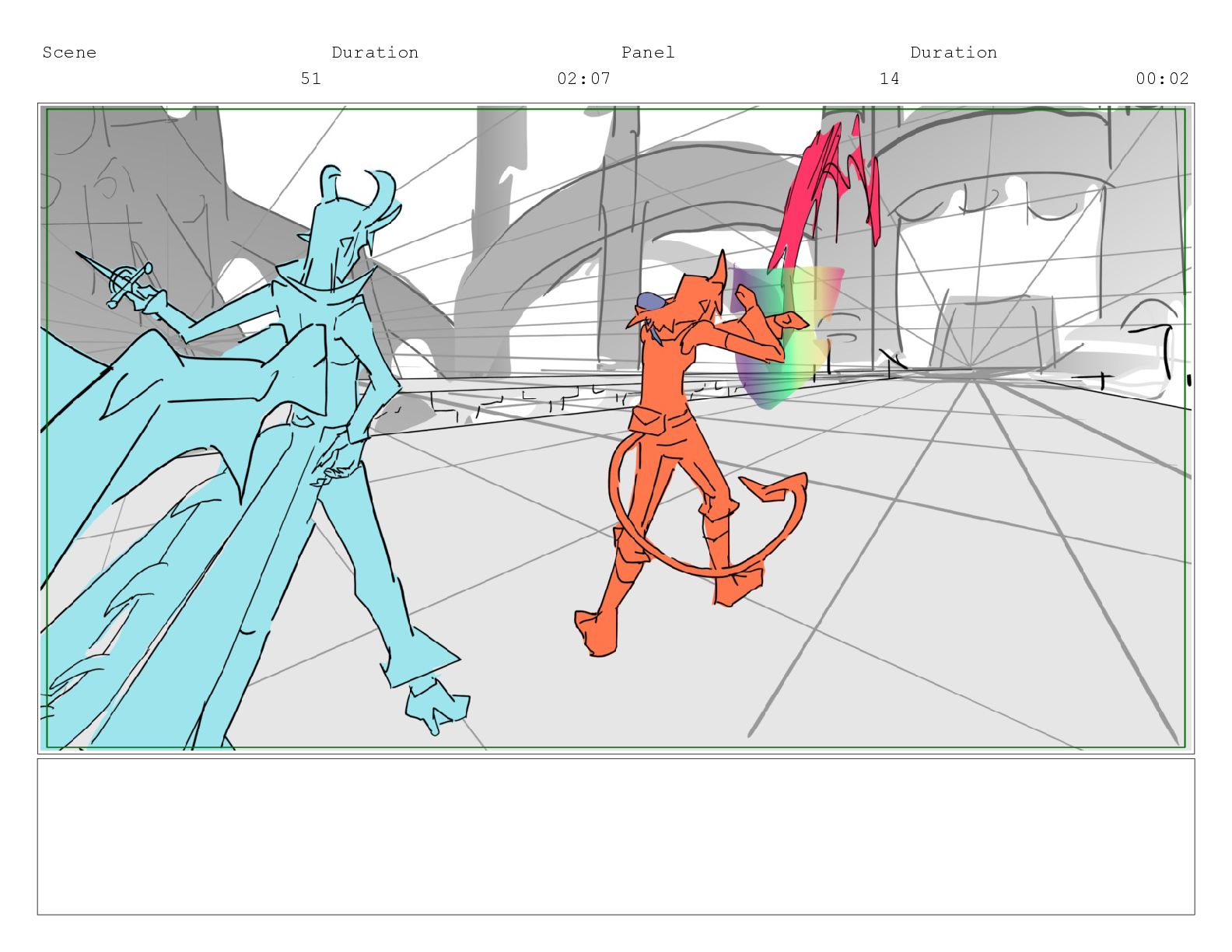Click the empty notes box below panel

(616, 837)
